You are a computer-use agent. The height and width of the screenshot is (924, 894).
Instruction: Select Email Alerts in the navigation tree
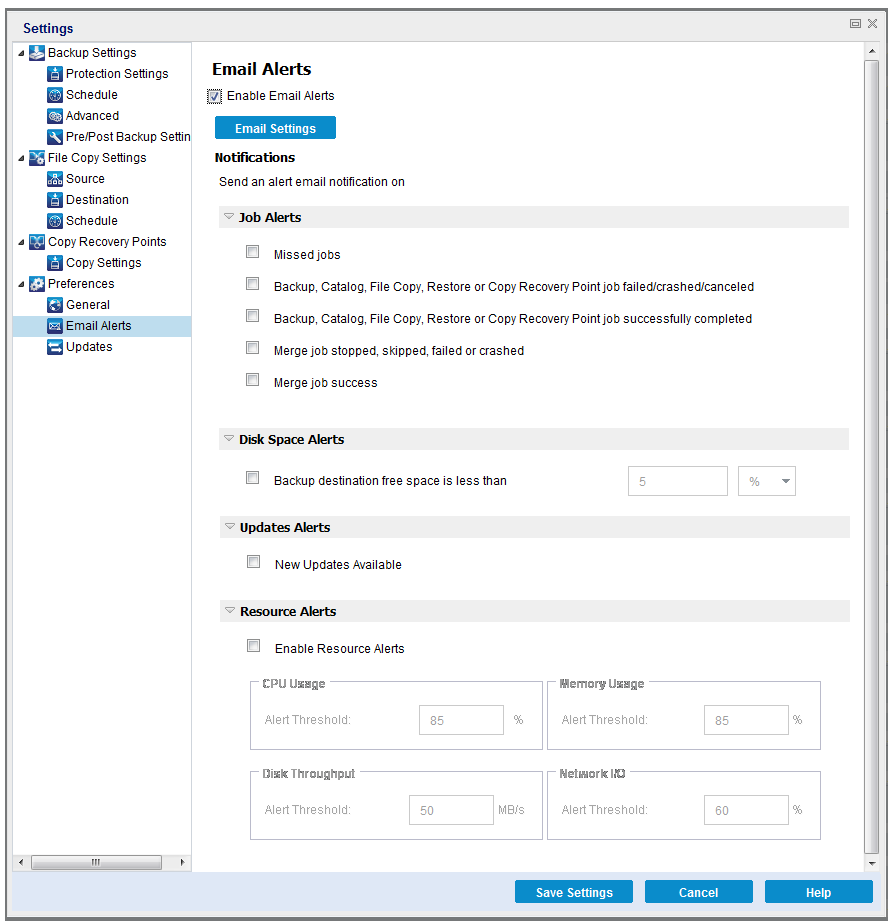(x=99, y=325)
